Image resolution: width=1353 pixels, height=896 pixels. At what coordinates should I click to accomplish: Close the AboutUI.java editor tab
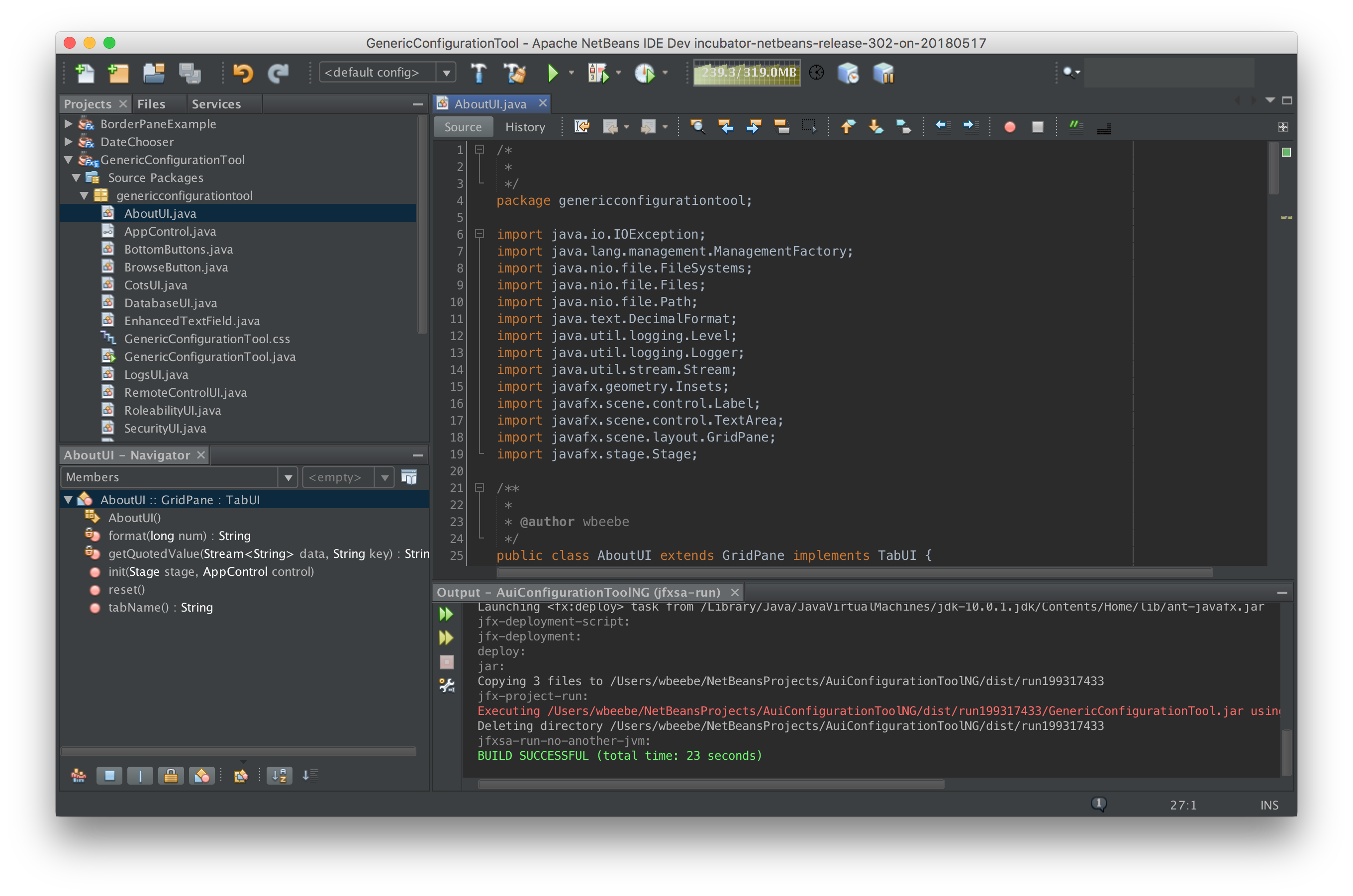click(x=543, y=103)
